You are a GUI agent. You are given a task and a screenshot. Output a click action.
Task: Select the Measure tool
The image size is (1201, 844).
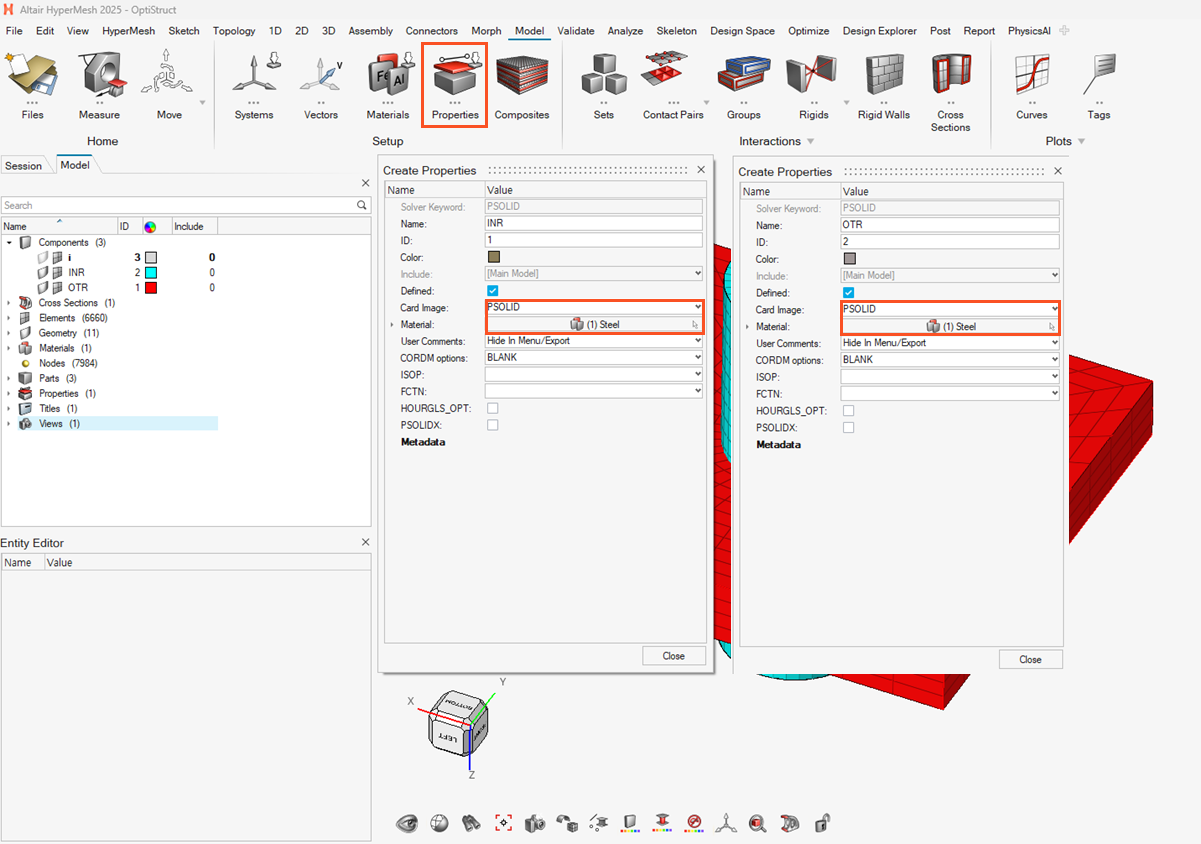click(99, 87)
